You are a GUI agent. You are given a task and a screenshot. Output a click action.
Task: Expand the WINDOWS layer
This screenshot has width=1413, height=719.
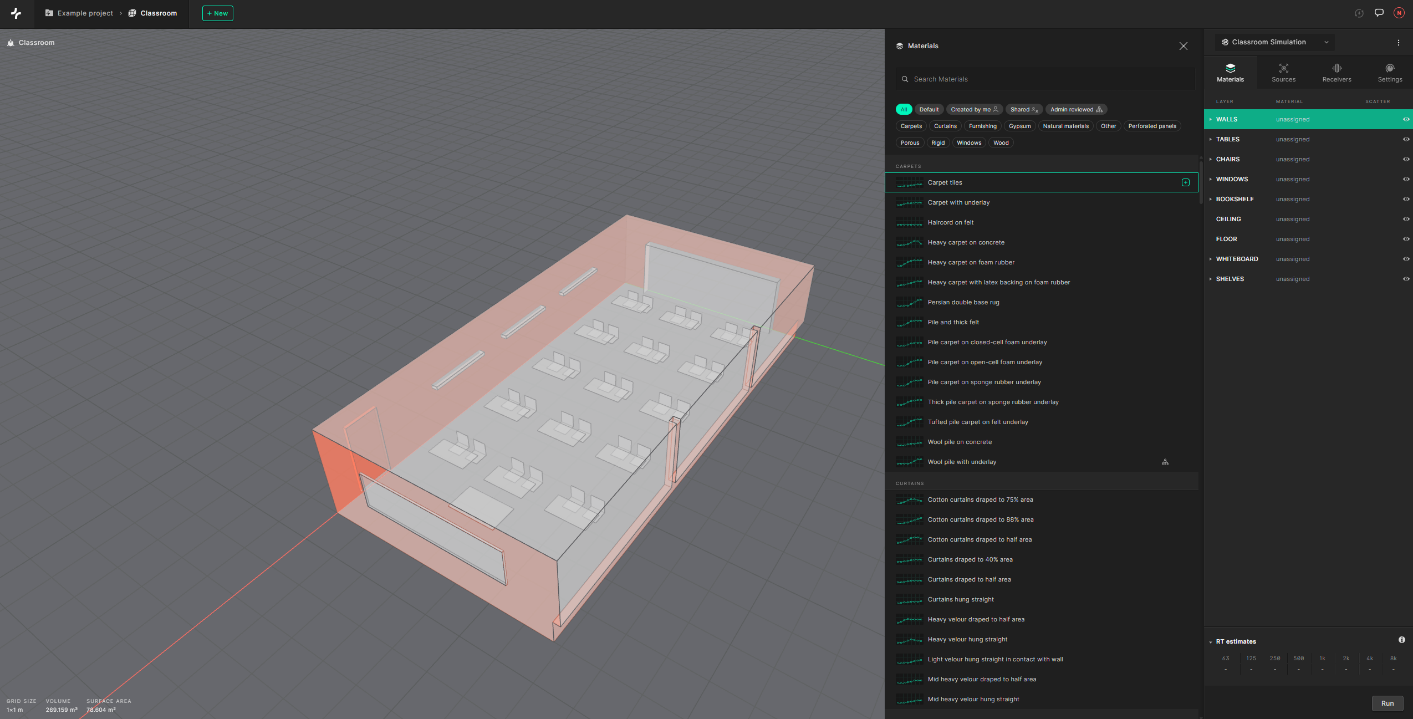pyautogui.click(x=1210, y=179)
